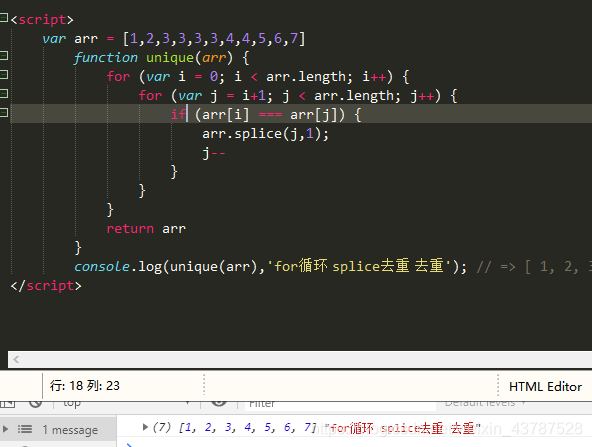
Task: Click the '行: 18 列: 23' cursor position indicator
Action: click(x=85, y=386)
